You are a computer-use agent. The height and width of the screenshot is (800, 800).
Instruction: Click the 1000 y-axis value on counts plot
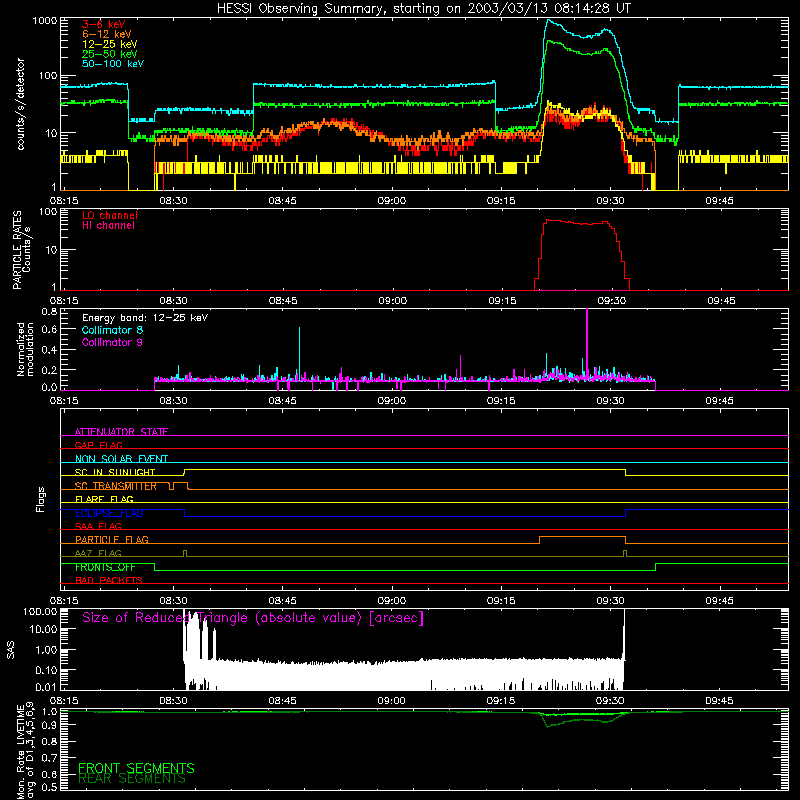pyautogui.click(x=45, y=21)
